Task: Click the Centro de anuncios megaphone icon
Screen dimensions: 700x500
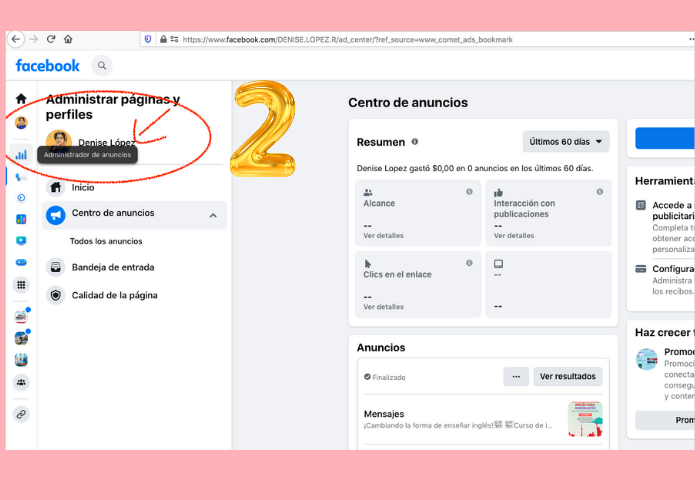Action: click(56, 215)
